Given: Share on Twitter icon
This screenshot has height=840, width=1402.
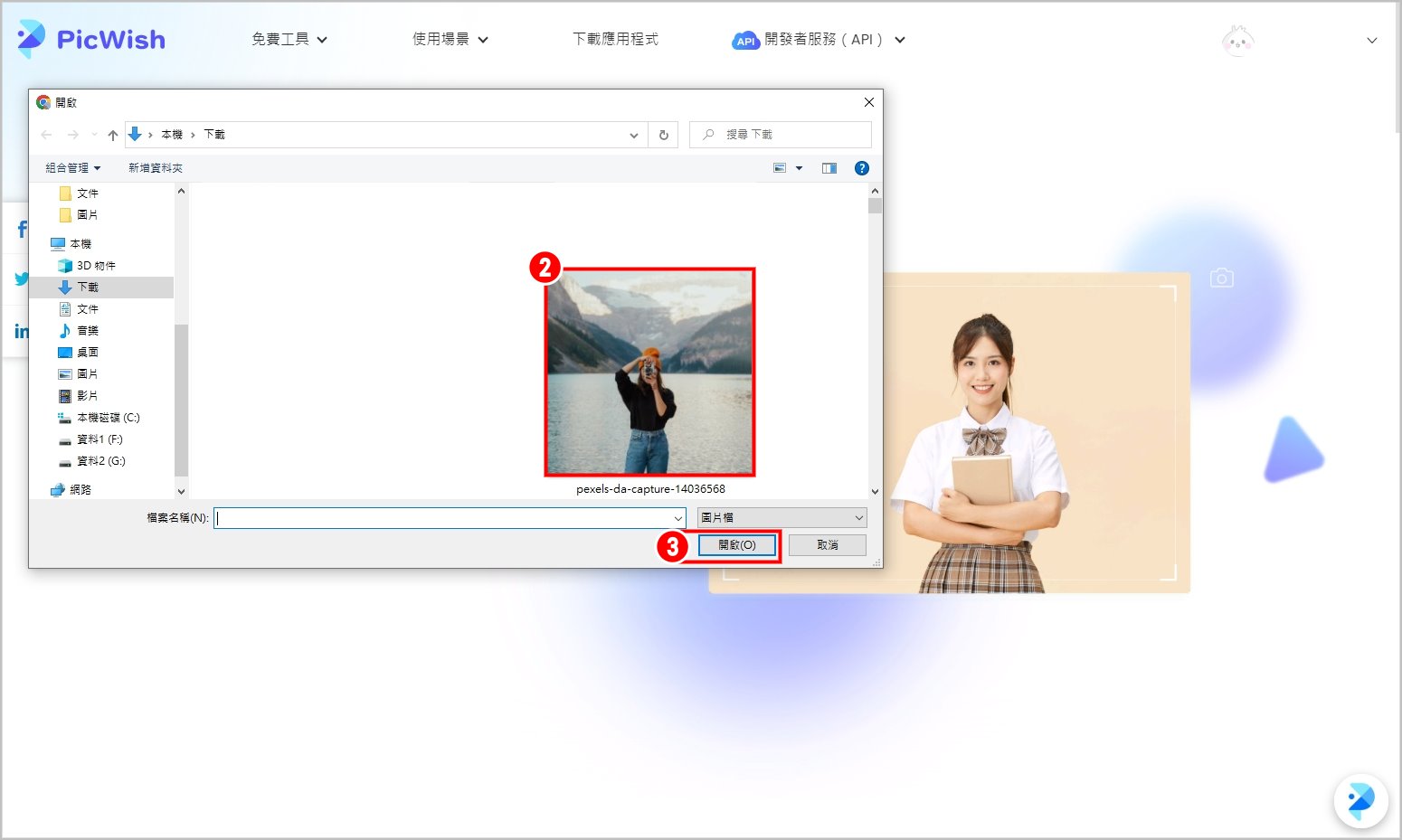Looking at the screenshot, I should point(22,279).
